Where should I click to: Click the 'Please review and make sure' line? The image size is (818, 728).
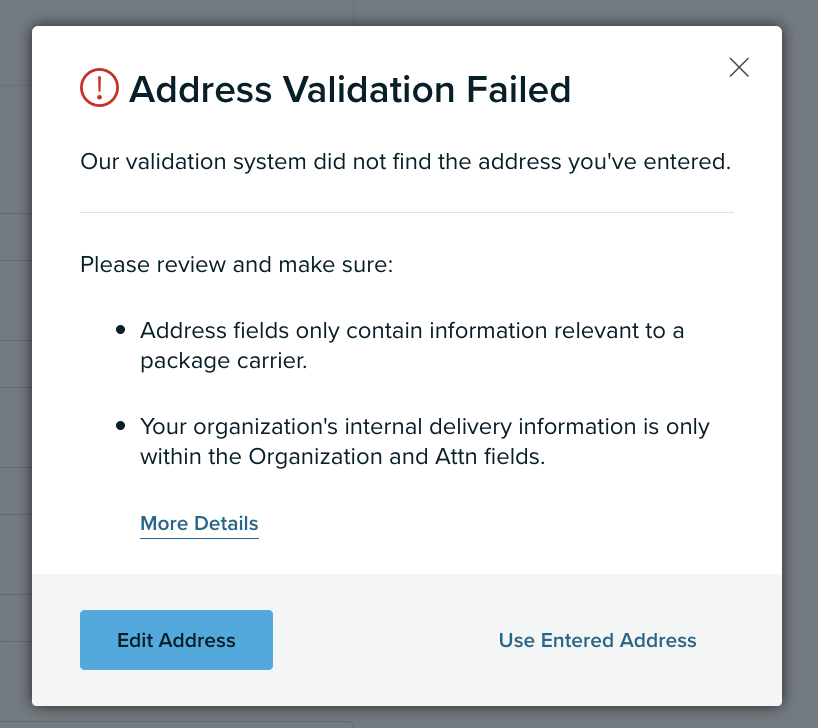click(236, 265)
